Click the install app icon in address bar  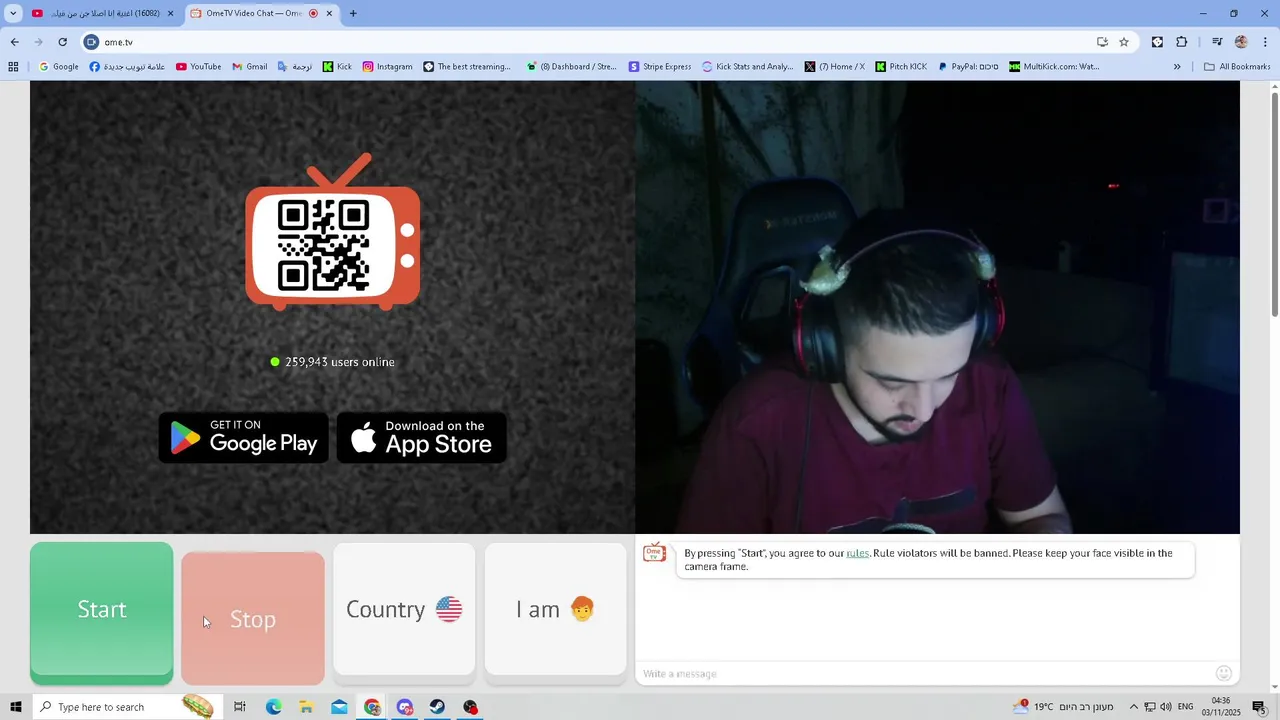click(x=1102, y=42)
